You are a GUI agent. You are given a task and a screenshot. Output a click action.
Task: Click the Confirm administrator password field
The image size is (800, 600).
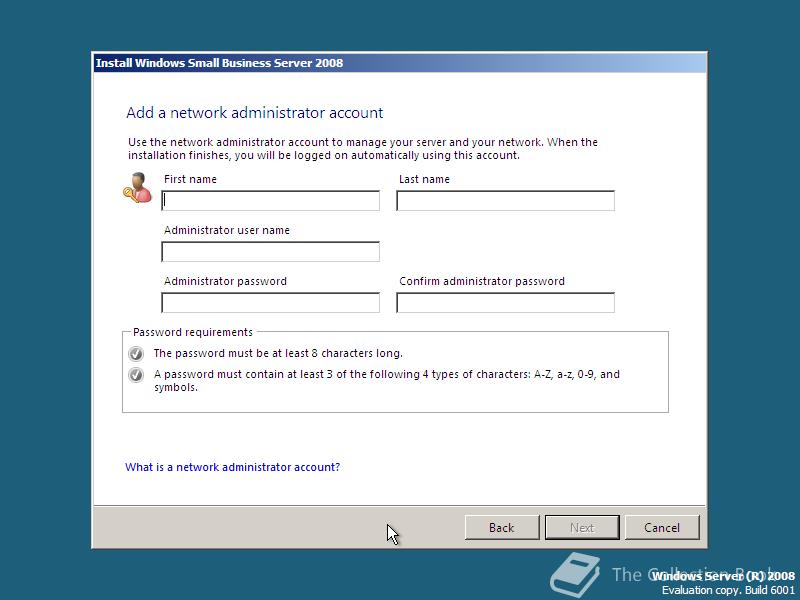[x=506, y=303]
